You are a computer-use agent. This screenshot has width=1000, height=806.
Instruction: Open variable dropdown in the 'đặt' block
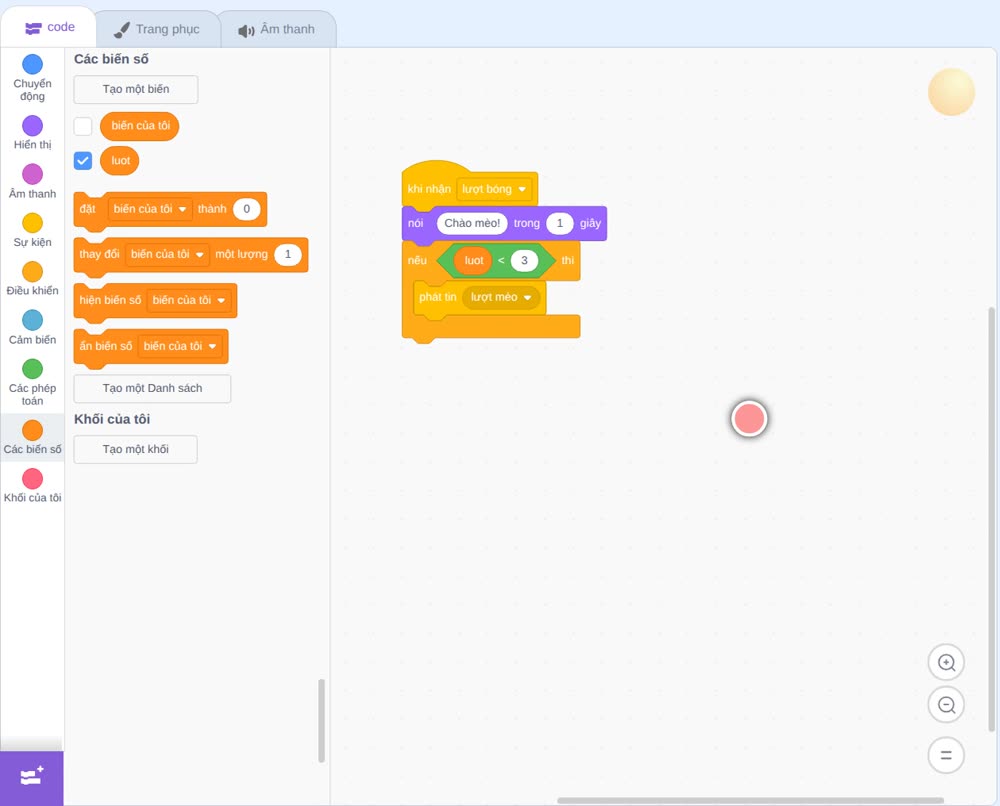(150, 209)
